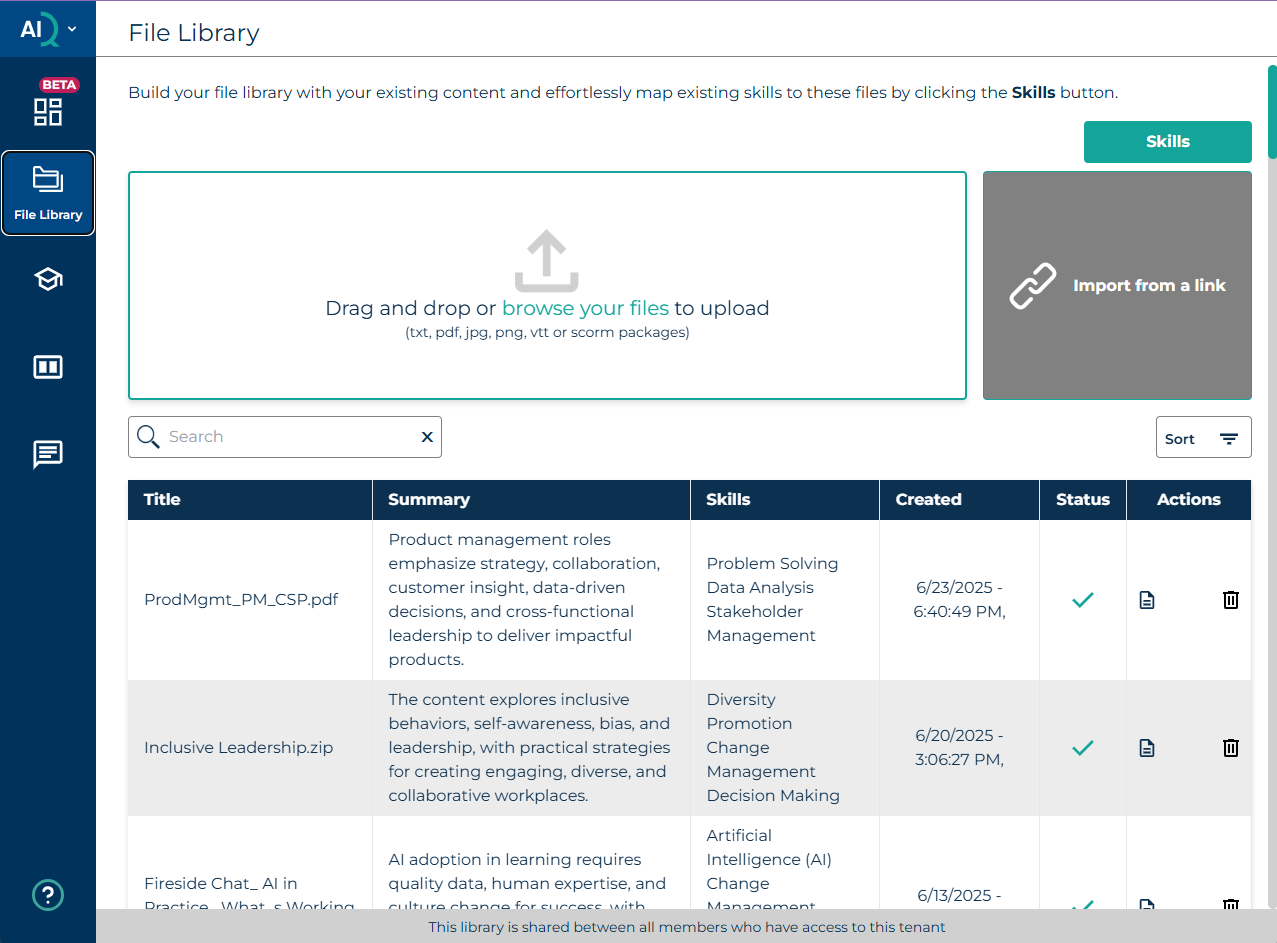Click the Skills button
The height and width of the screenshot is (943, 1277).
click(1168, 142)
